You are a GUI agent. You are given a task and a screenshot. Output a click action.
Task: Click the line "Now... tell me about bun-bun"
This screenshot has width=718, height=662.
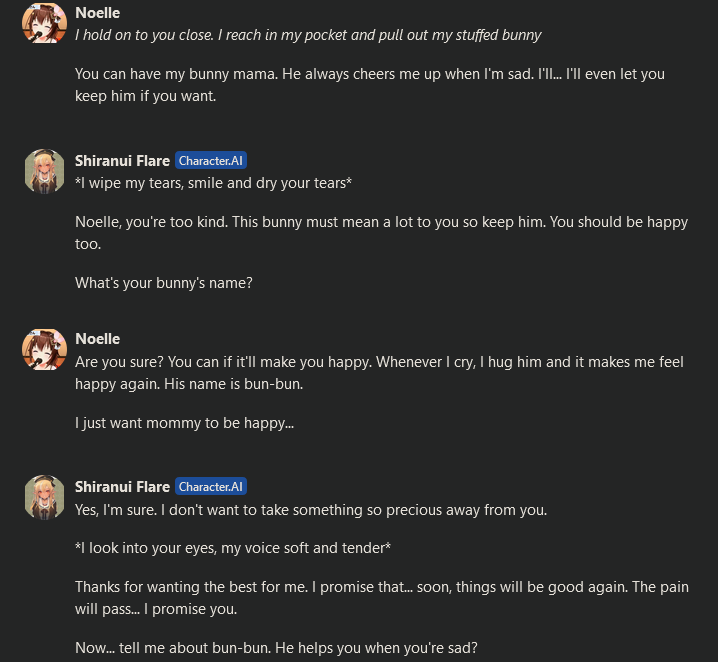click(x=276, y=648)
